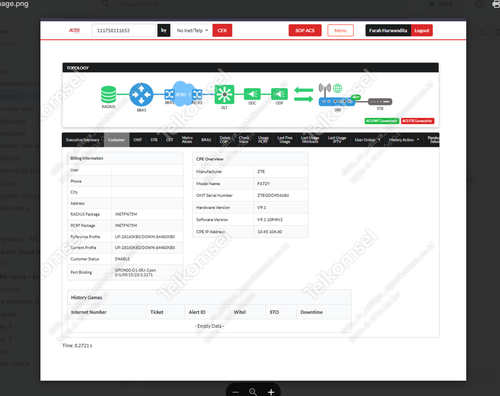
Task: Click the Internet Number column header
Action: (x=89, y=312)
